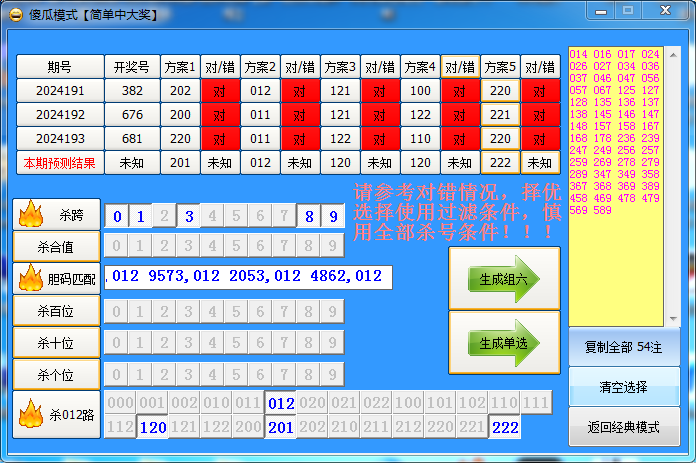Toggle digit 5 in the 杀跨 row
The image size is (696, 463).
coord(237,216)
